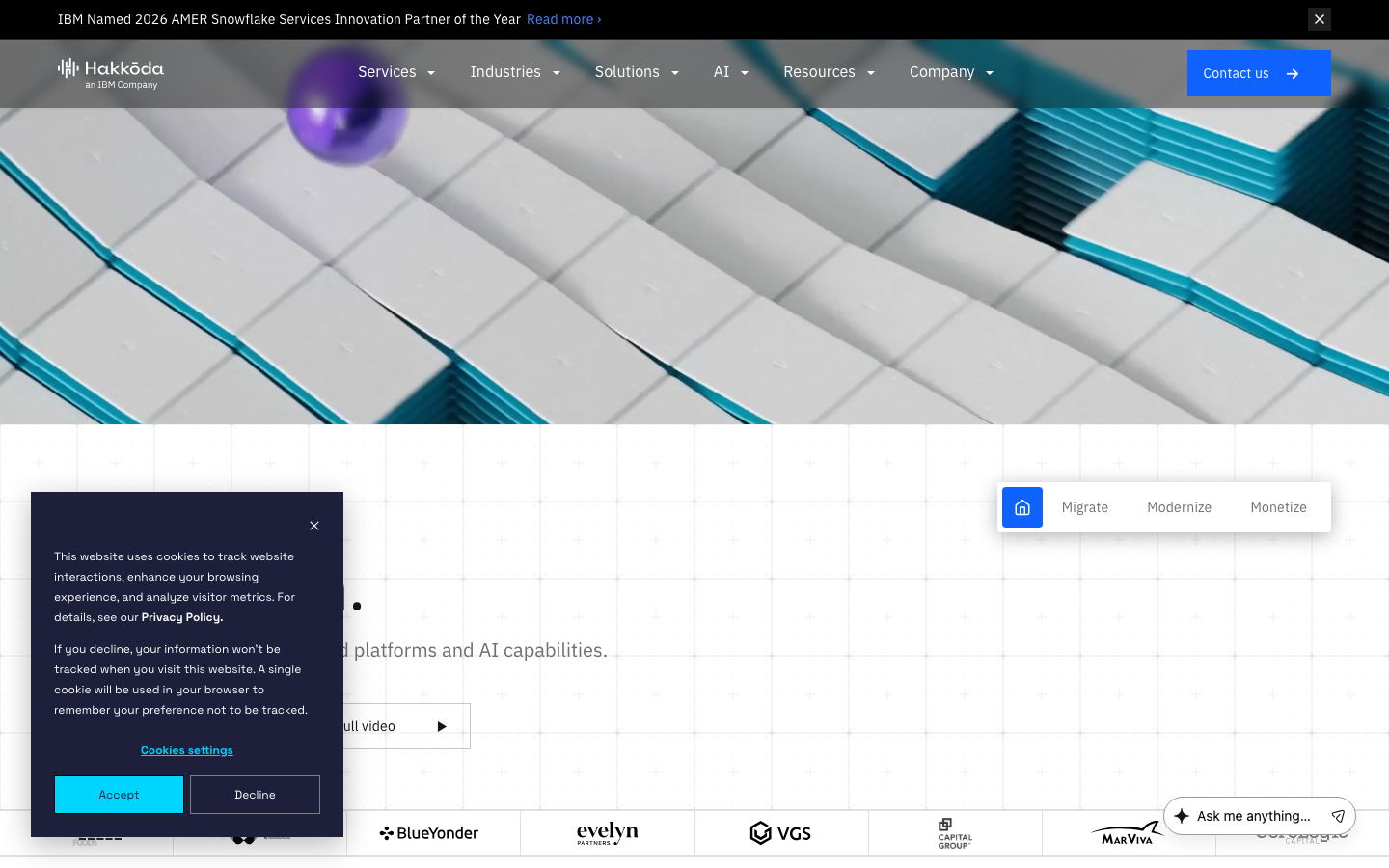Close the cookie consent popup
The image size is (1389, 868).
point(314,526)
